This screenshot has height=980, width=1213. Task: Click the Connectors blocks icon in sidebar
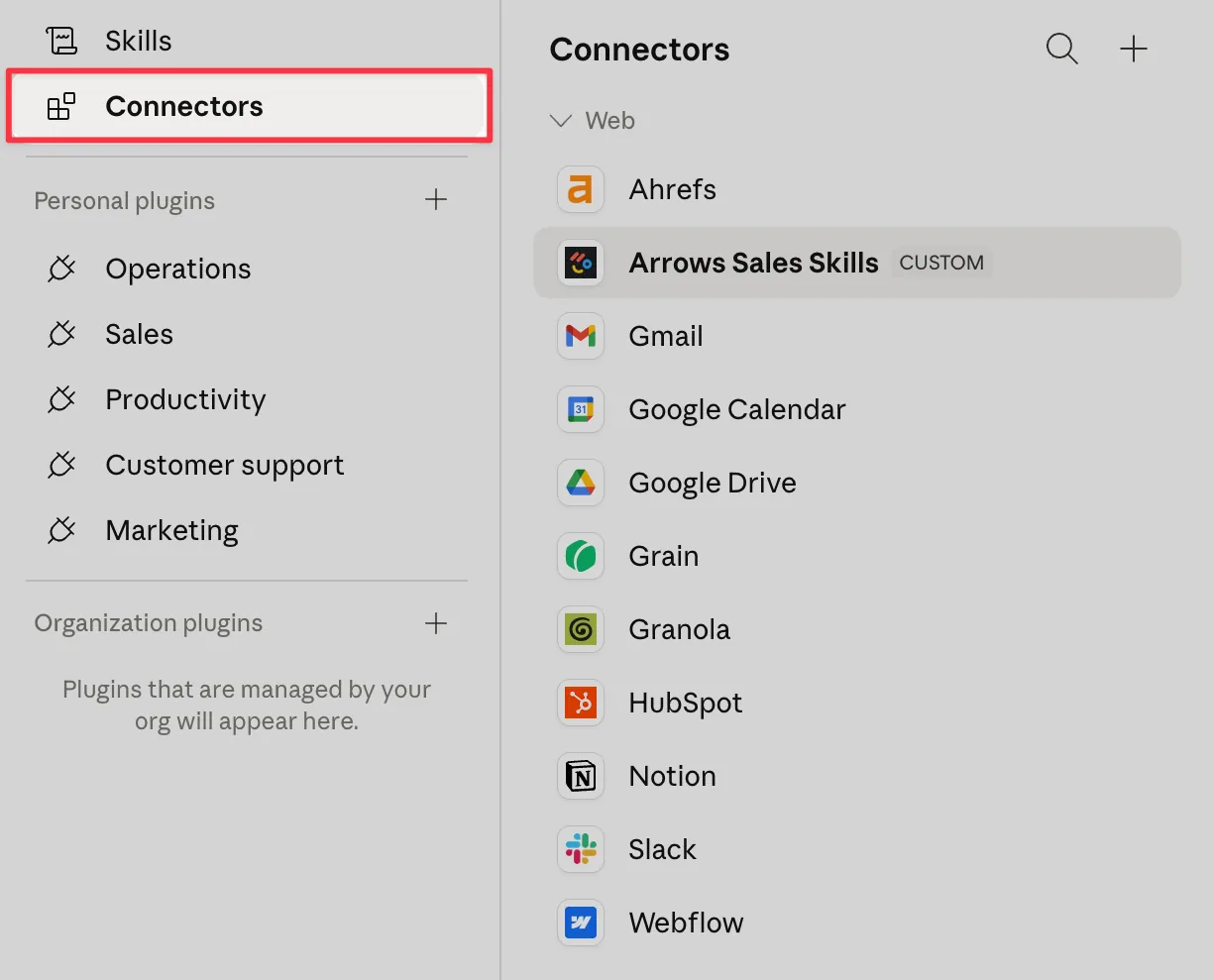click(x=61, y=106)
